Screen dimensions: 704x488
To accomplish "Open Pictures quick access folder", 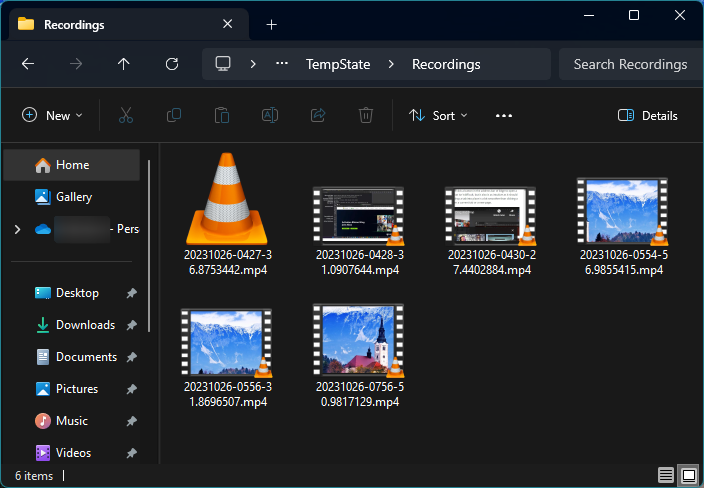I will (66, 388).
